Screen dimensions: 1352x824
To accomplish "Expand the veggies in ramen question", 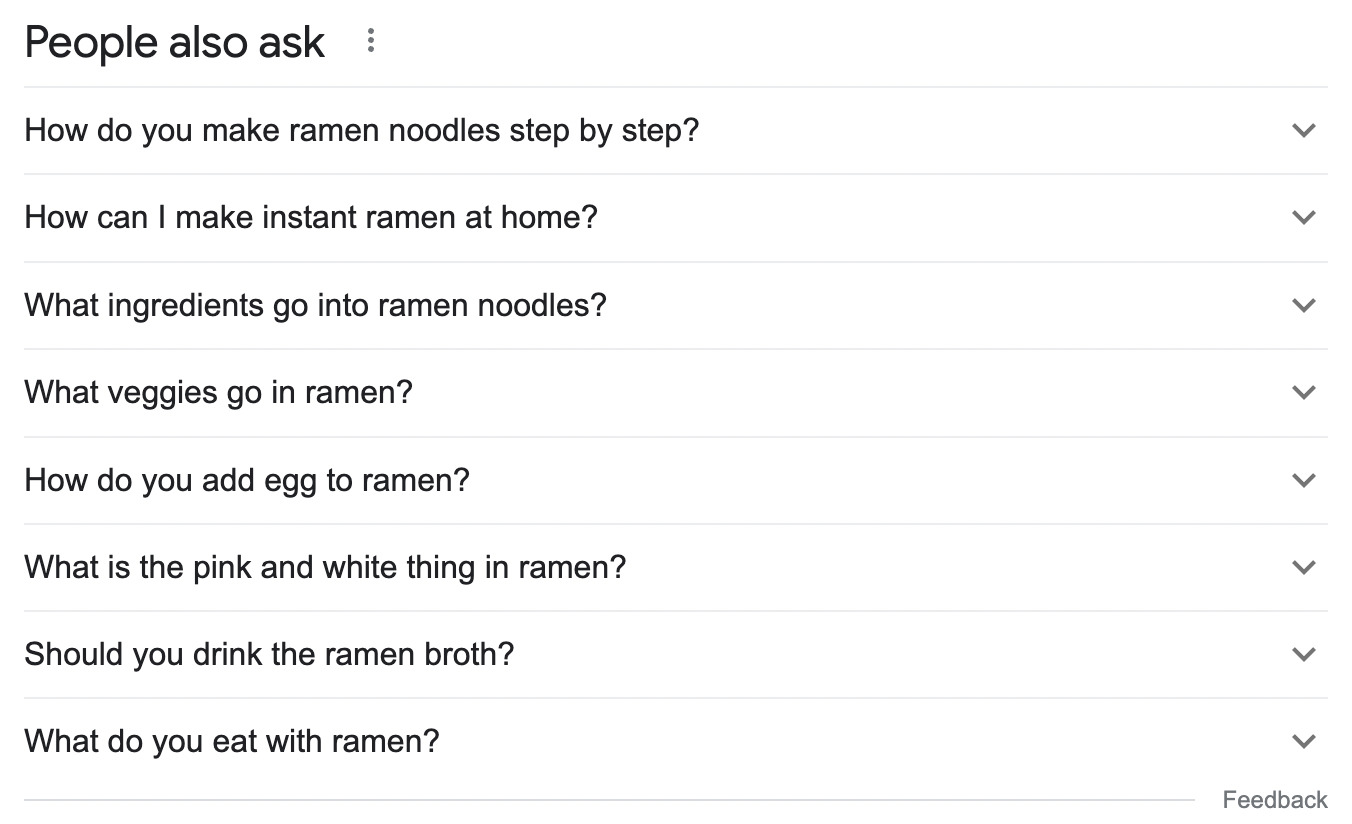I will tap(1304, 392).
